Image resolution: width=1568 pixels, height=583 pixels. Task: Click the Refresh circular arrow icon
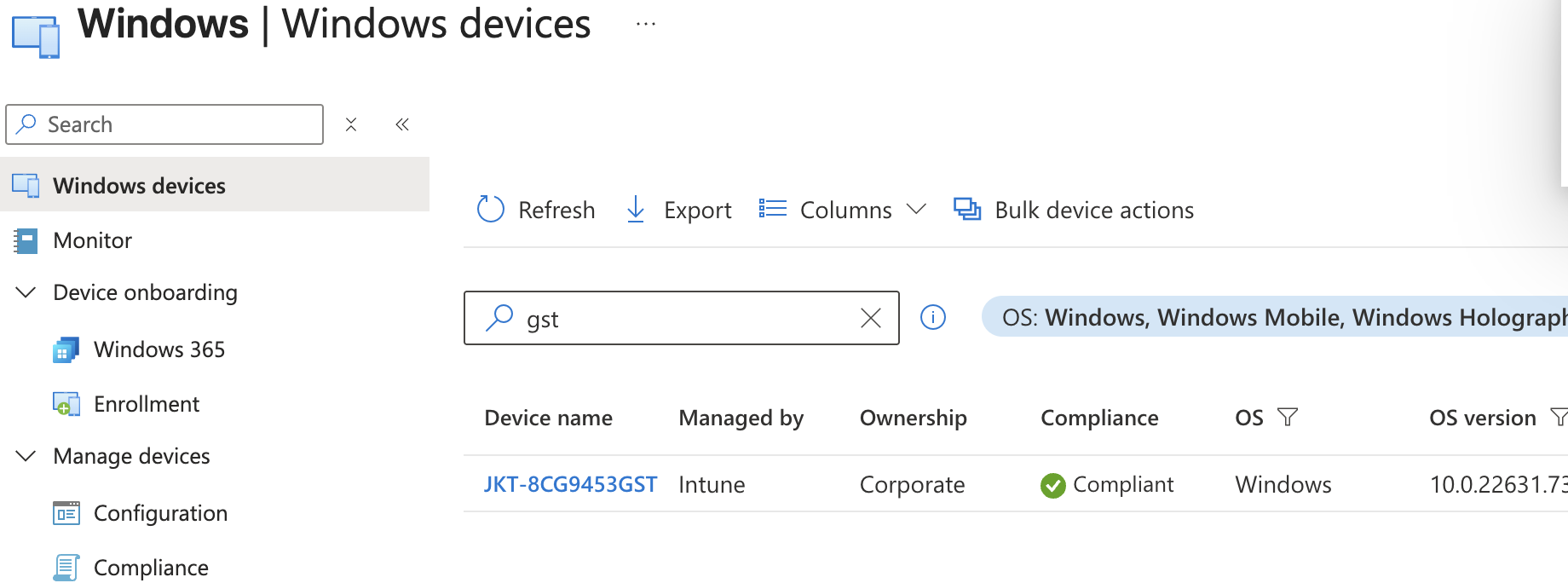click(x=491, y=209)
